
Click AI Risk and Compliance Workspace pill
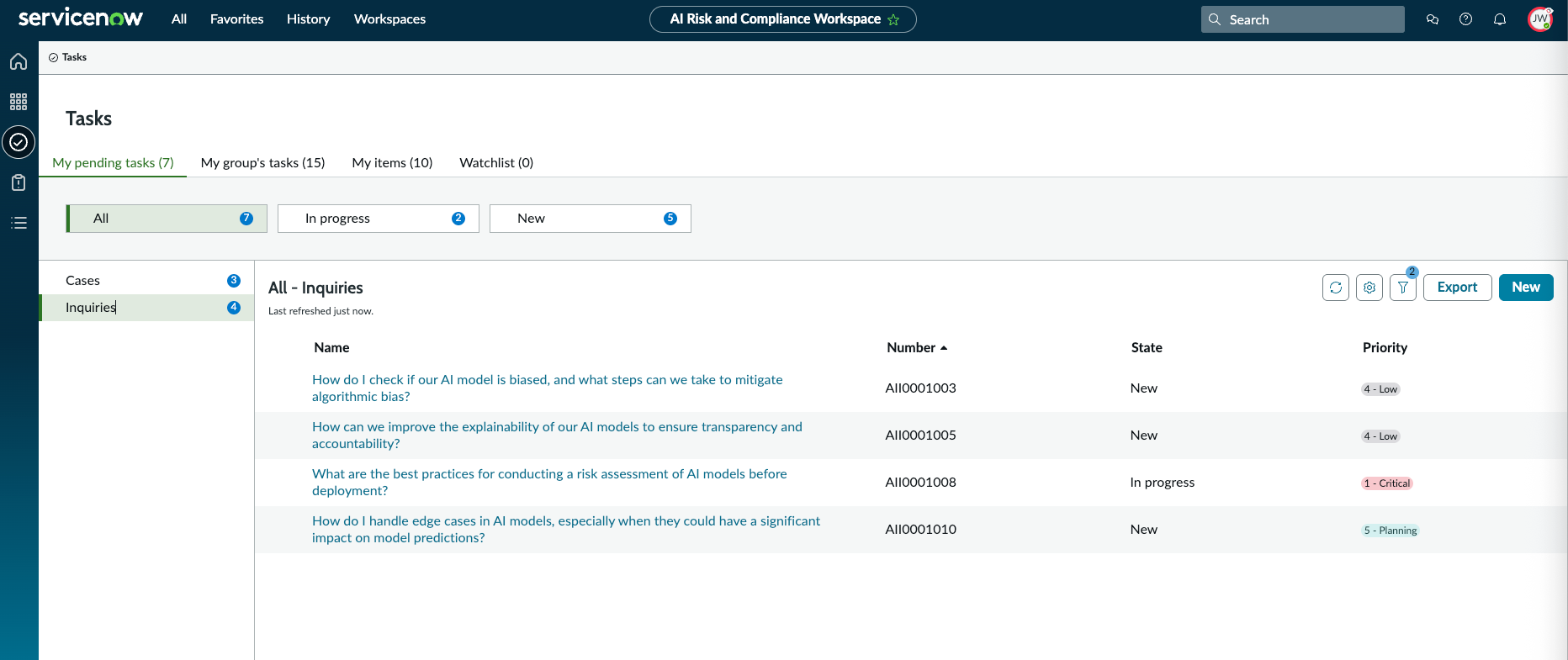[782, 19]
